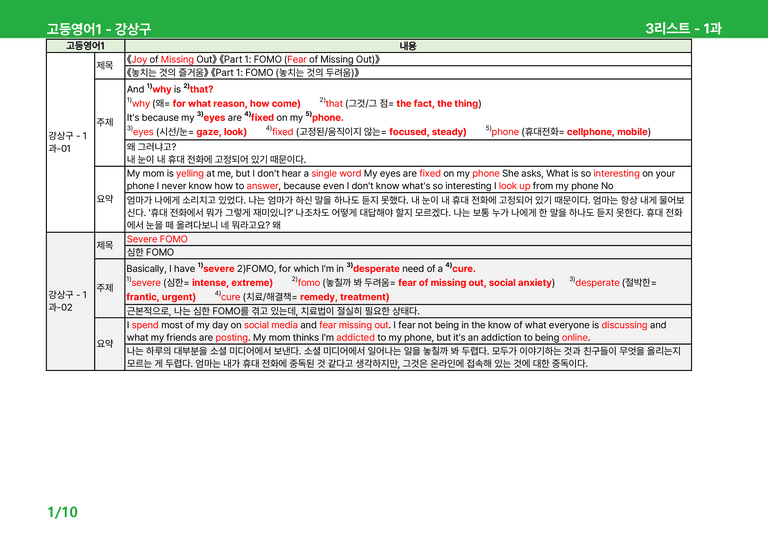Viewport: 768px width, 543px height.
Task: Click the 강상구 - 1과-02 row label
Action: click(68, 301)
